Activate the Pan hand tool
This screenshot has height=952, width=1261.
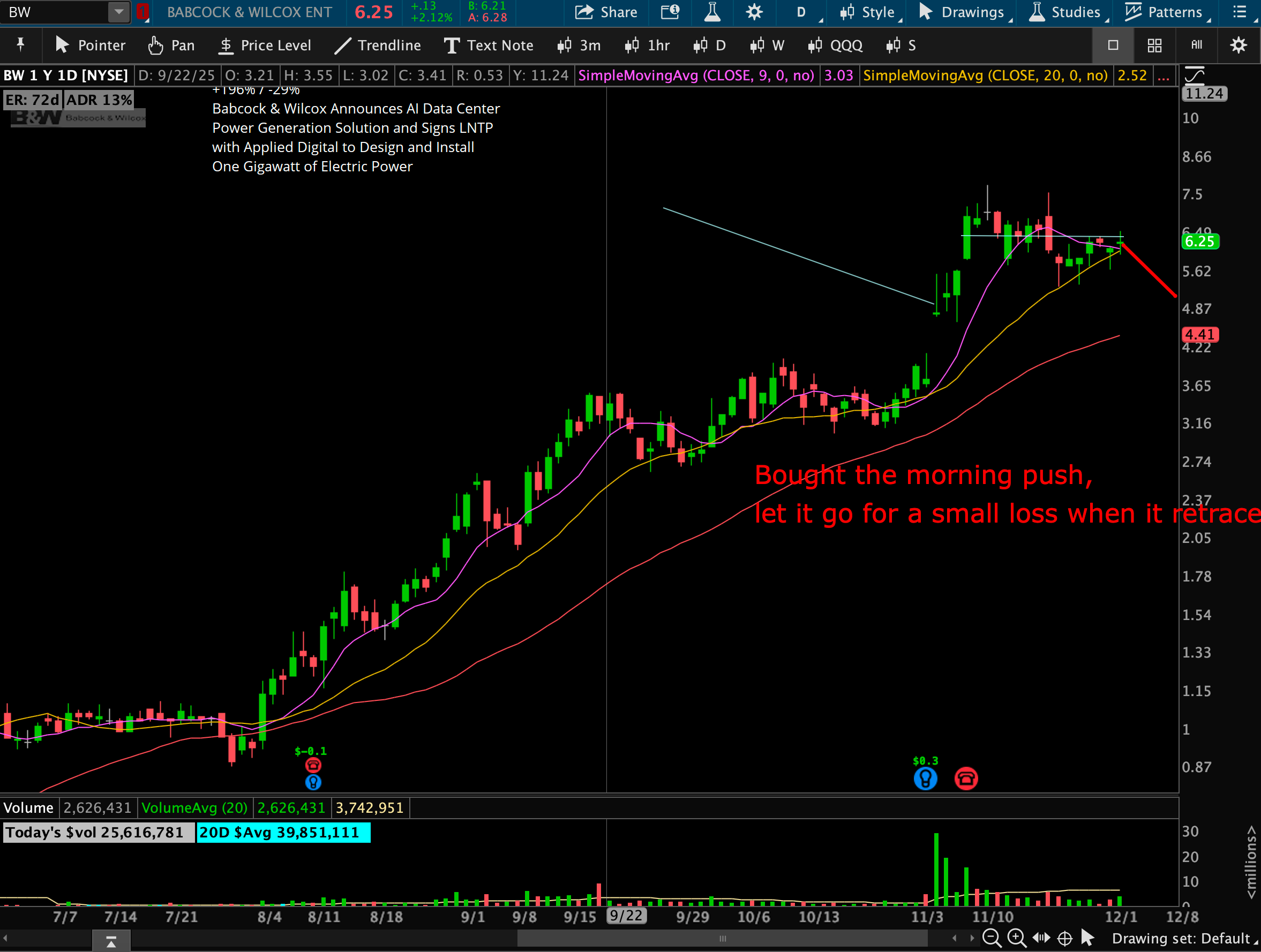(171, 46)
